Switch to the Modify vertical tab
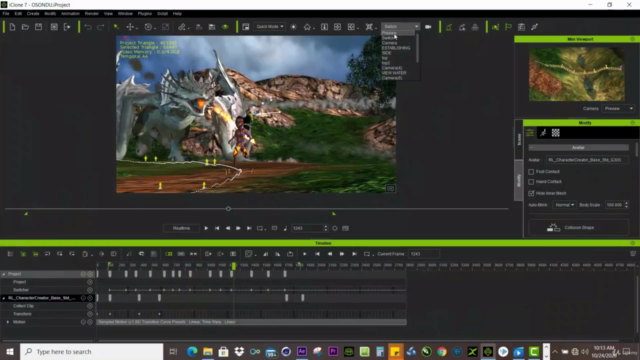 [x=519, y=180]
